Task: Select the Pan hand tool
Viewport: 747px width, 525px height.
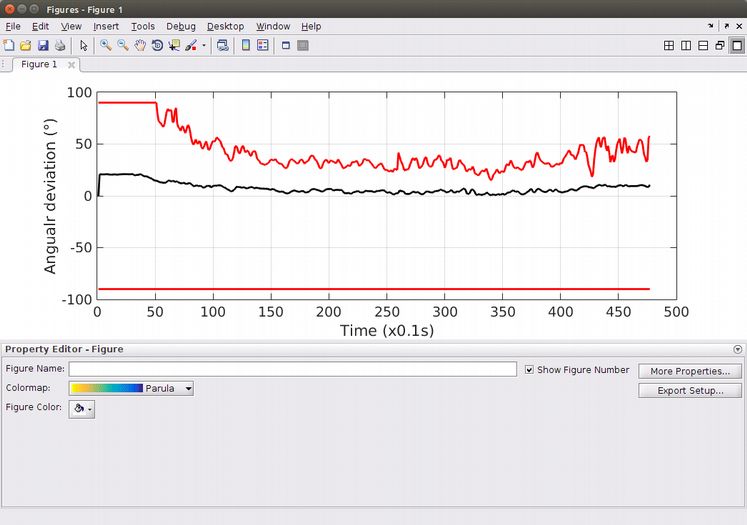Action: point(140,45)
